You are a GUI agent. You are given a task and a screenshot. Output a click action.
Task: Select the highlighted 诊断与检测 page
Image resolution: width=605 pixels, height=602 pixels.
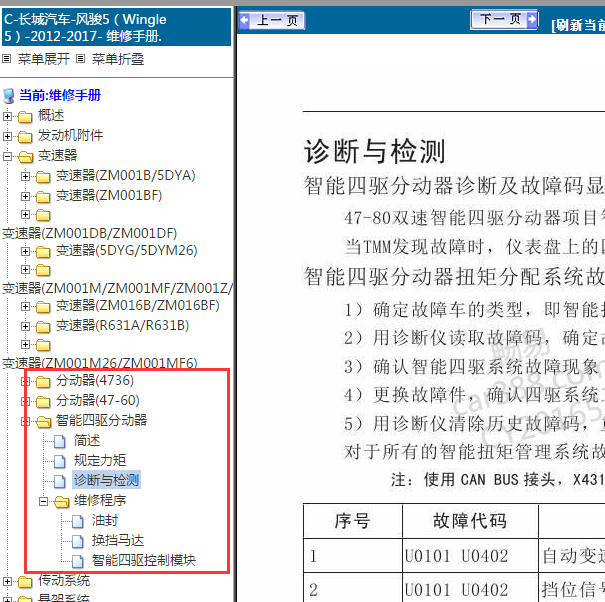pyautogui.click(x=106, y=480)
